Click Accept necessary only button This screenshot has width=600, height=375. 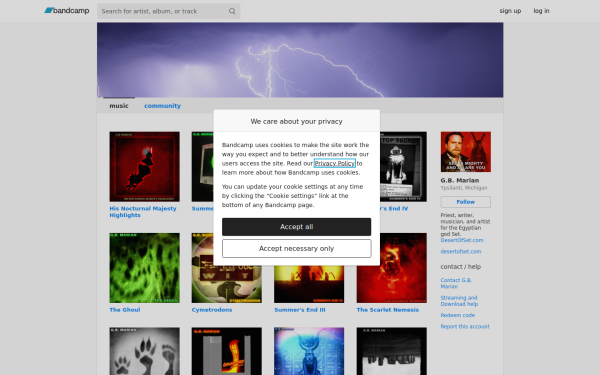(x=297, y=248)
